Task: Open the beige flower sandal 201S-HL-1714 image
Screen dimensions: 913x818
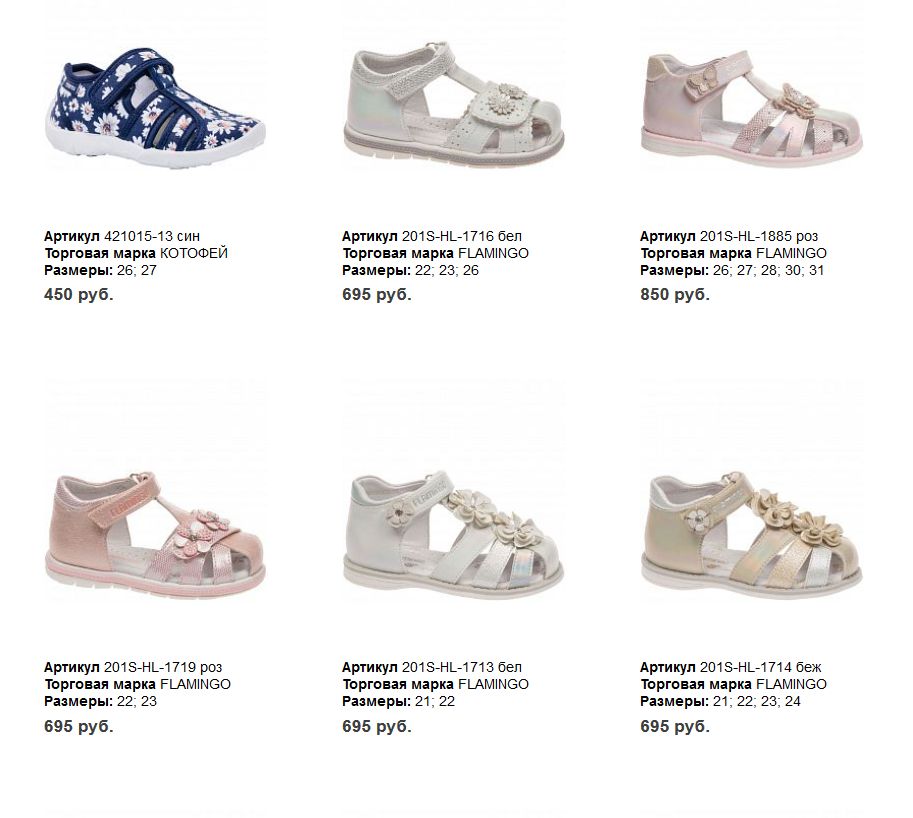Action: tap(752, 534)
